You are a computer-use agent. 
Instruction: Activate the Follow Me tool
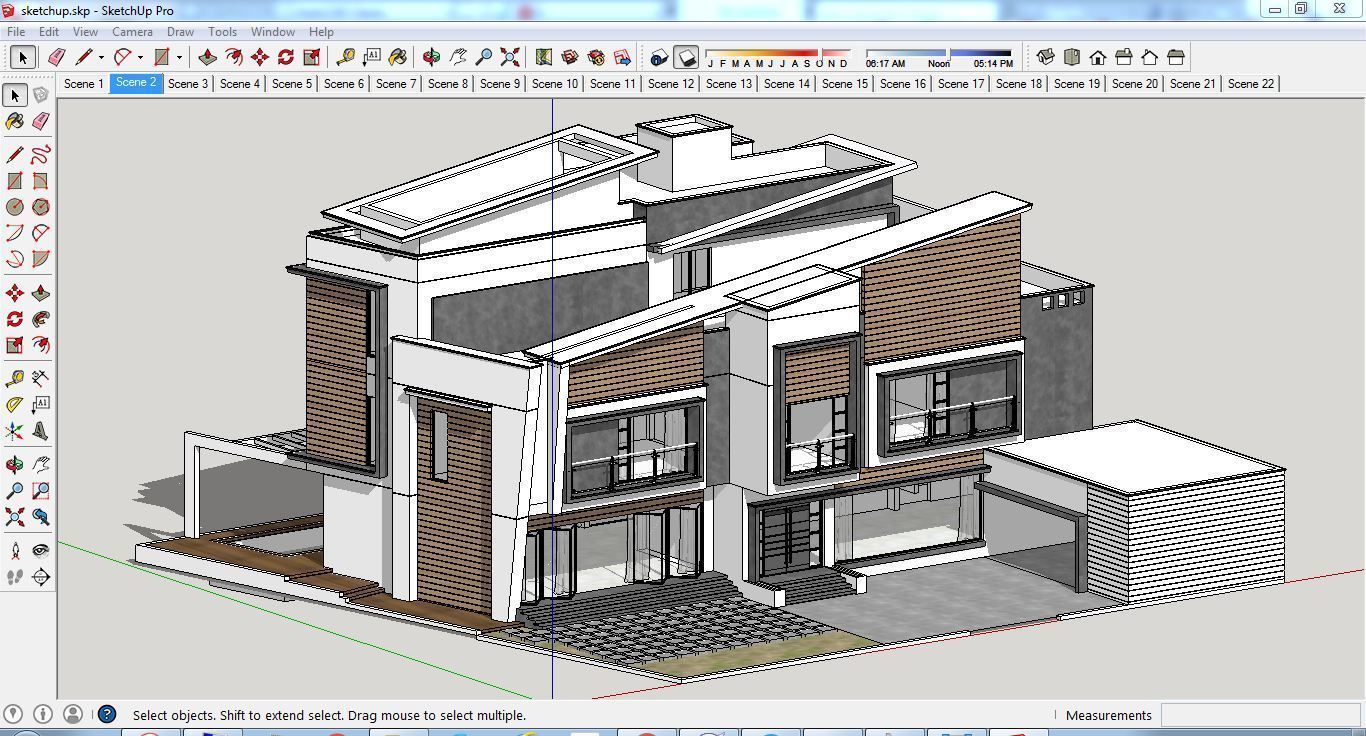40,319
